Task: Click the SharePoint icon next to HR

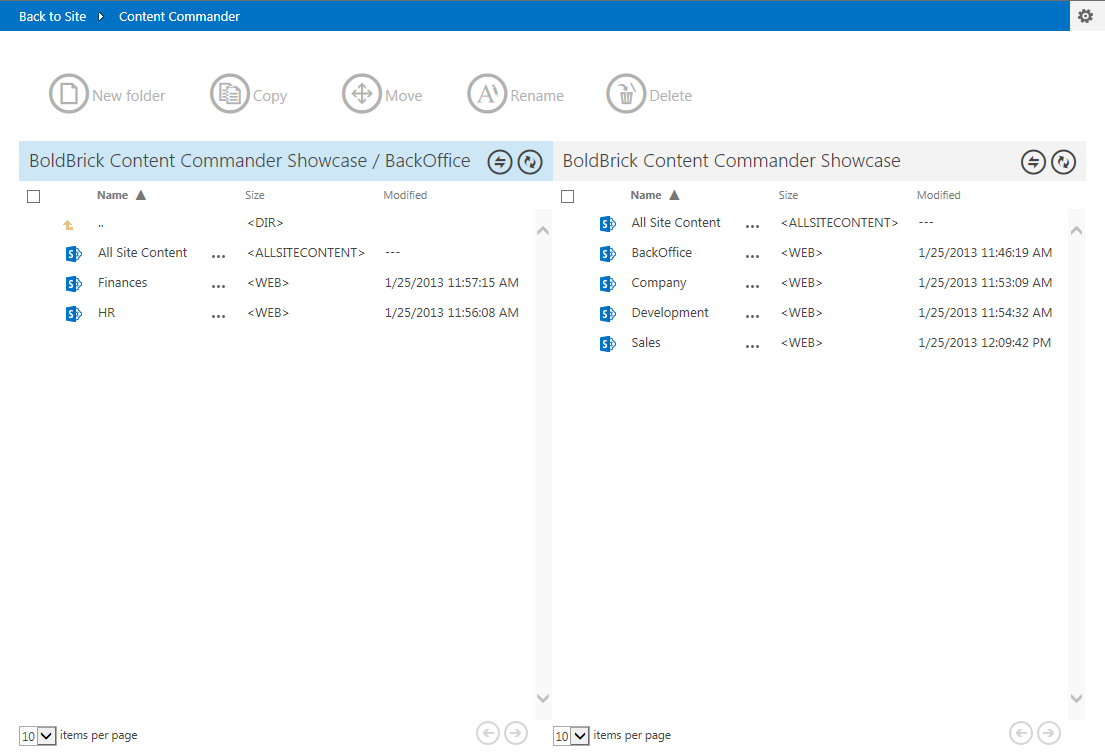Action: pyautogui.click(x=73, y=314)
